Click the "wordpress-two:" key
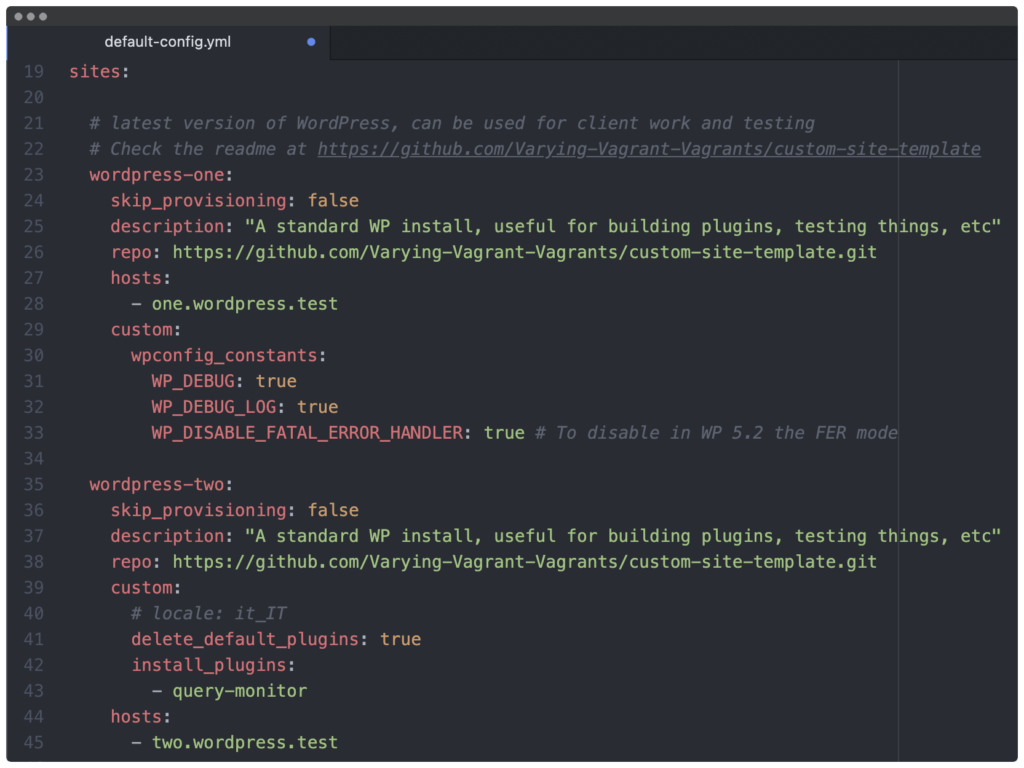This screenshot has width=1024, height=768. (x=160, y=484)
